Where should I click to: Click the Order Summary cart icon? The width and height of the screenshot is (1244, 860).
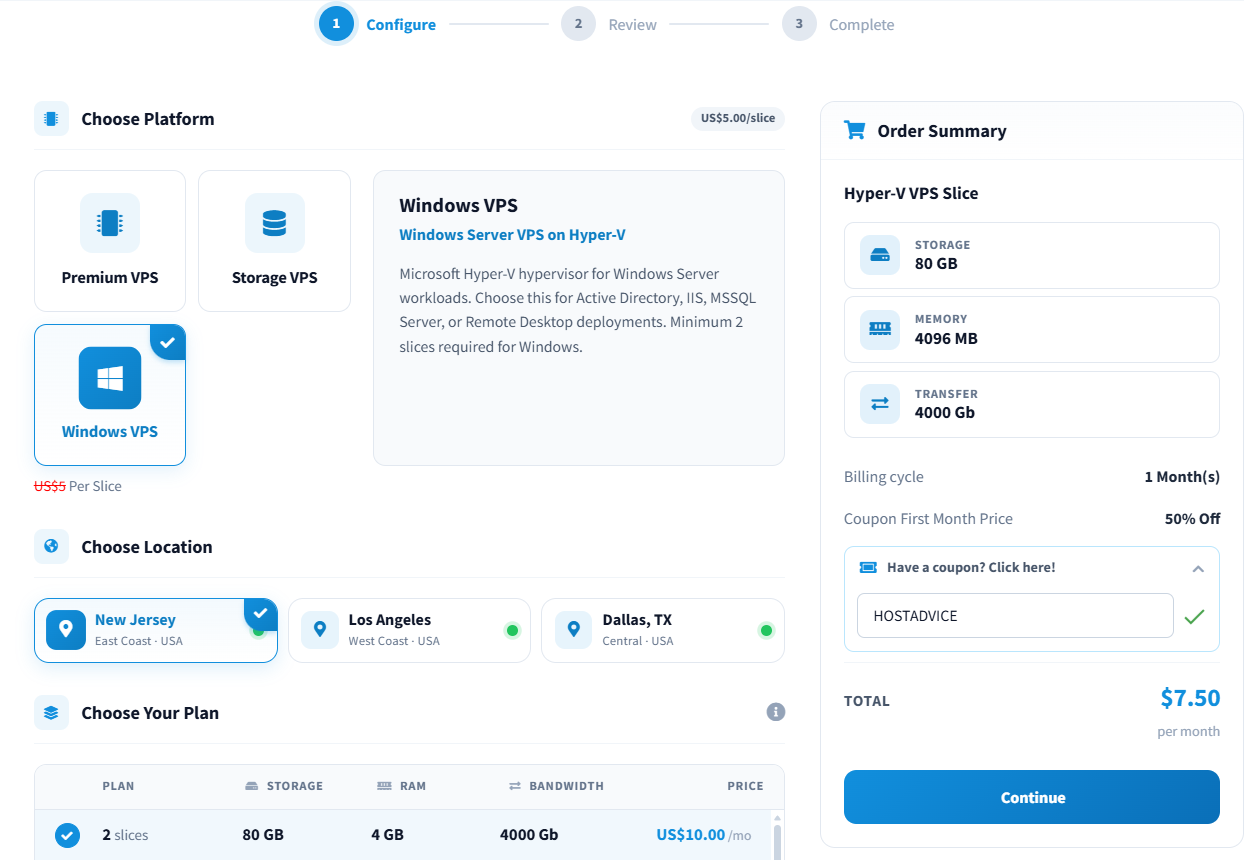tap(854, 130)
